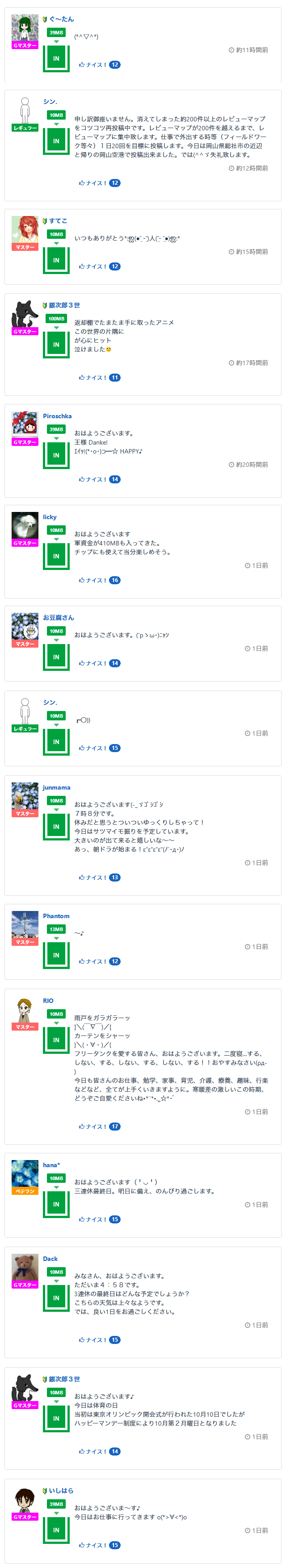
Task: Give ナイス! to いしはら's post
Action: [x=93, y=1545]
